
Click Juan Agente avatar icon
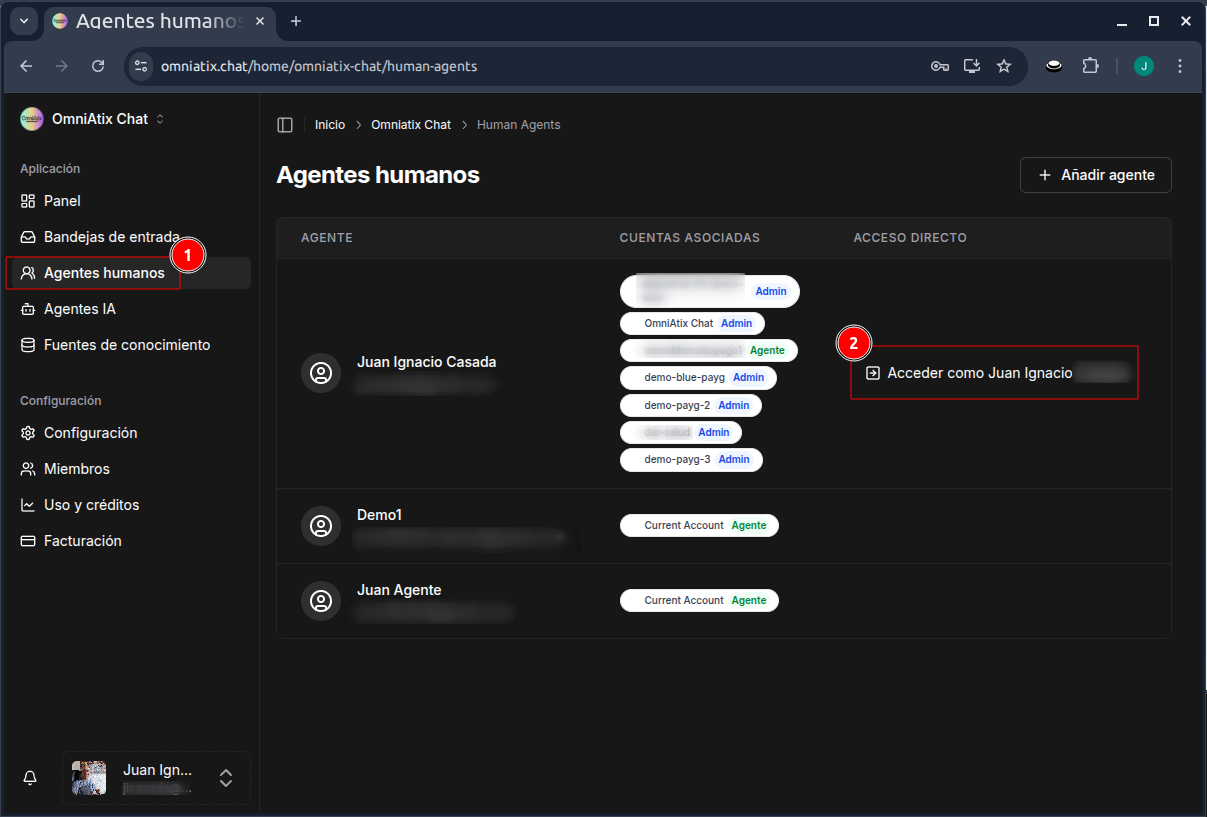(321, 601)
